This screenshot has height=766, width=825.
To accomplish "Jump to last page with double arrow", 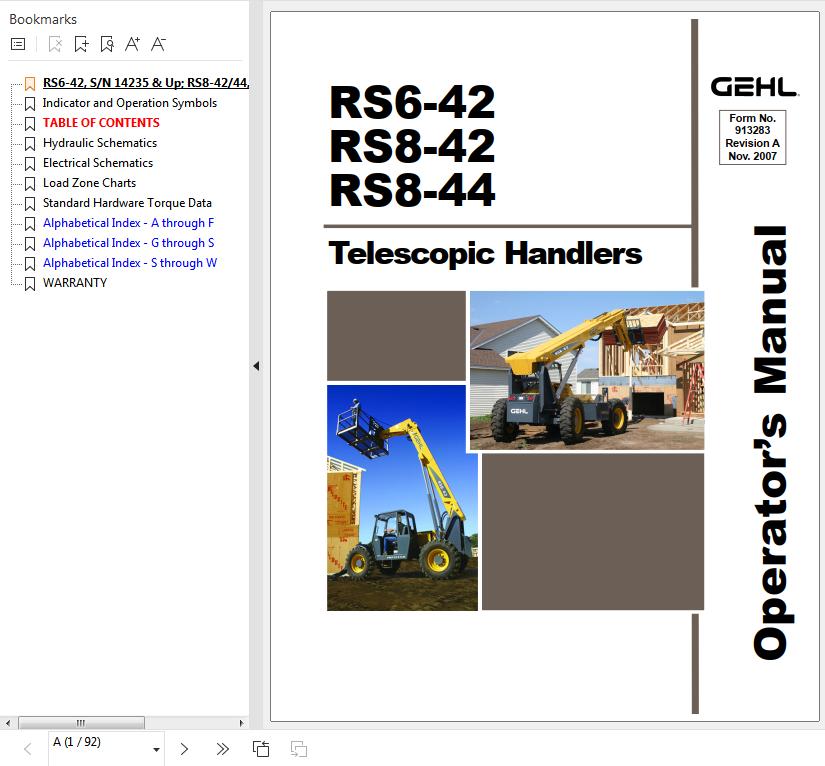I will pyautogui.click(x=222, y=749).
